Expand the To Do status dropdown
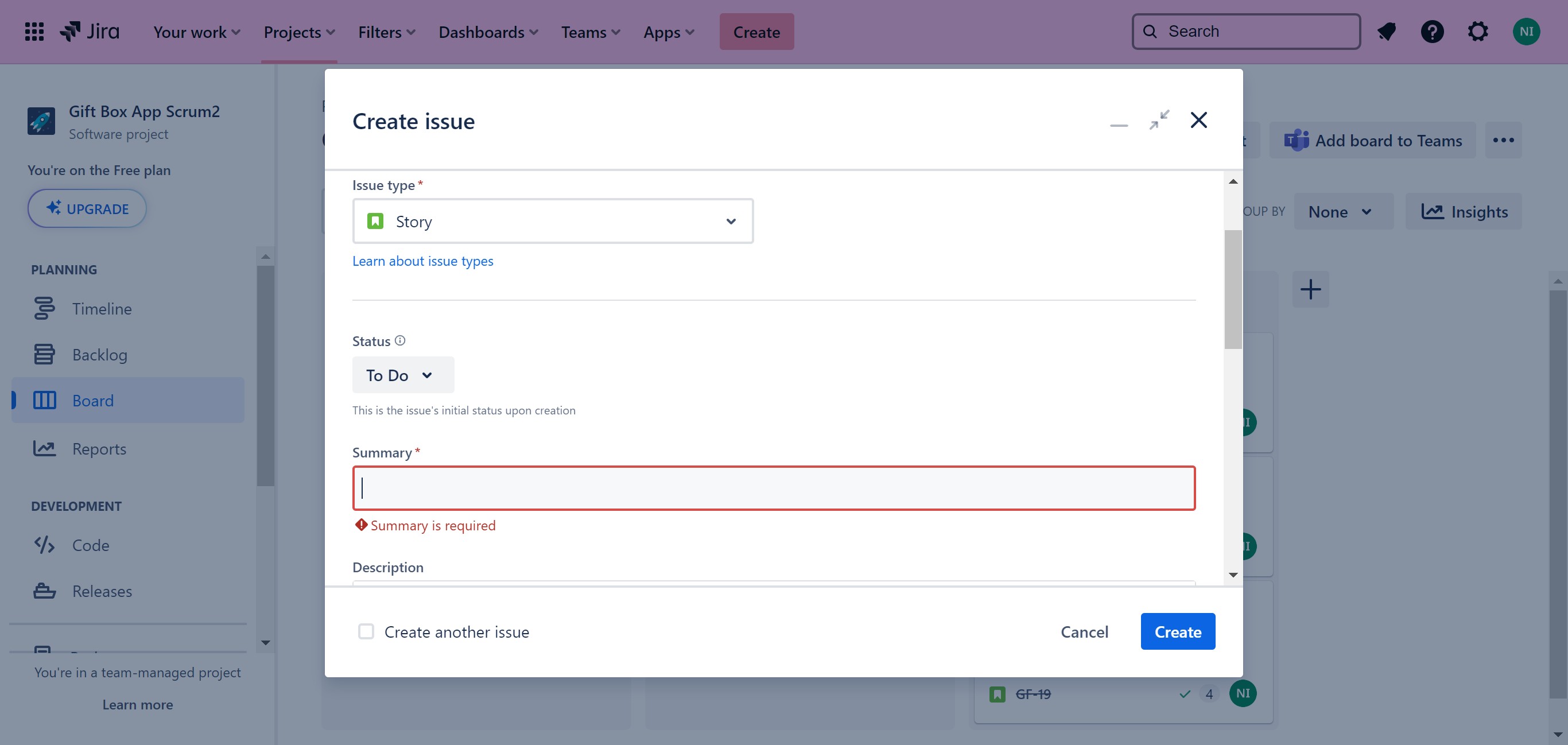1568x745 pixels. pyautogui.click(x=402, y=375)
